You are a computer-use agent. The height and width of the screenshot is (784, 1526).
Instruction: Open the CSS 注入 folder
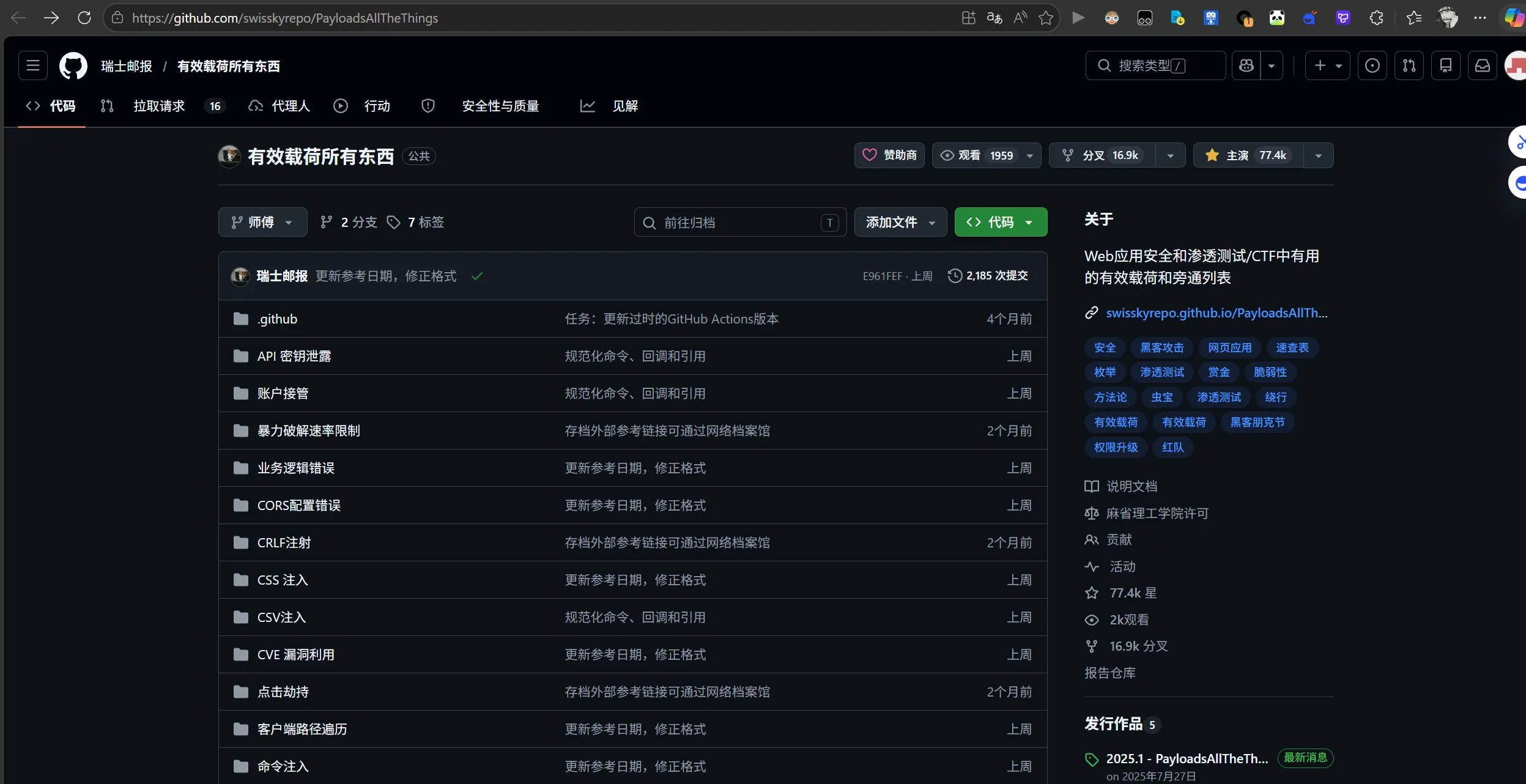pos(283,580)
